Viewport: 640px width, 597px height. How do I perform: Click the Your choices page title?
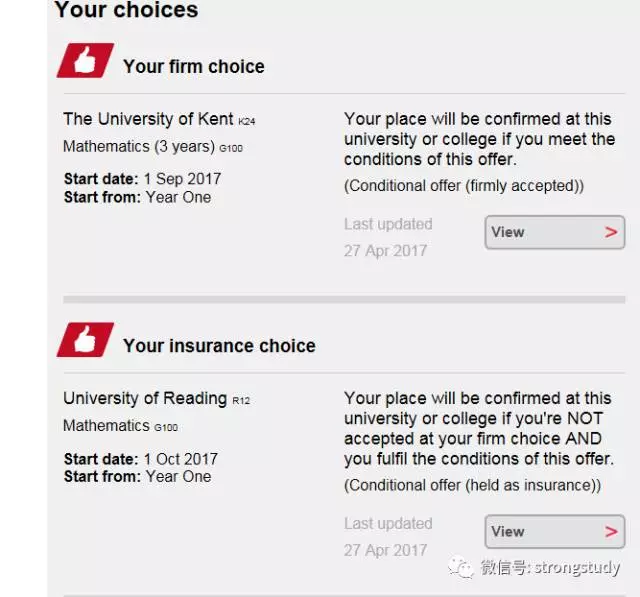pyautogui.click(x=127, y=9)
